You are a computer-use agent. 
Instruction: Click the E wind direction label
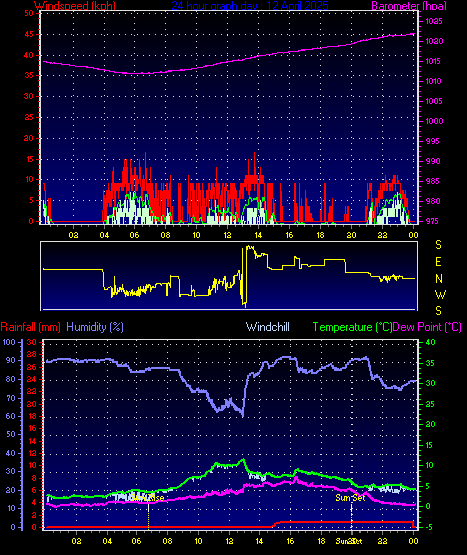pos(438,262)
